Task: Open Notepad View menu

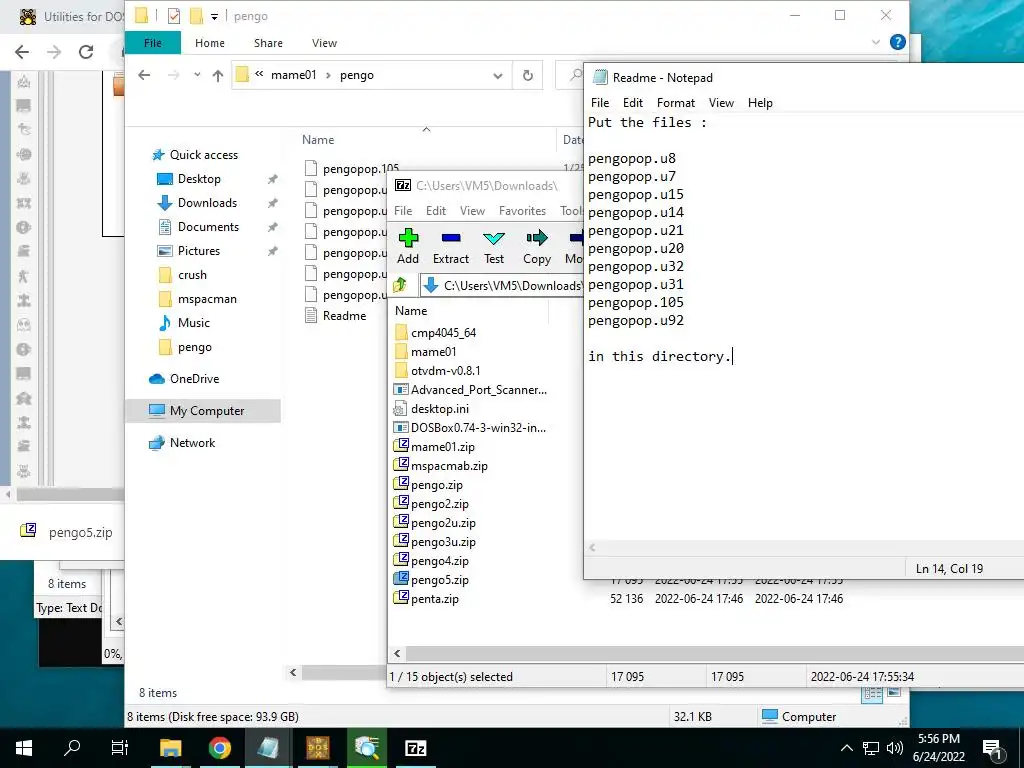Action: [x=721, y=103]
